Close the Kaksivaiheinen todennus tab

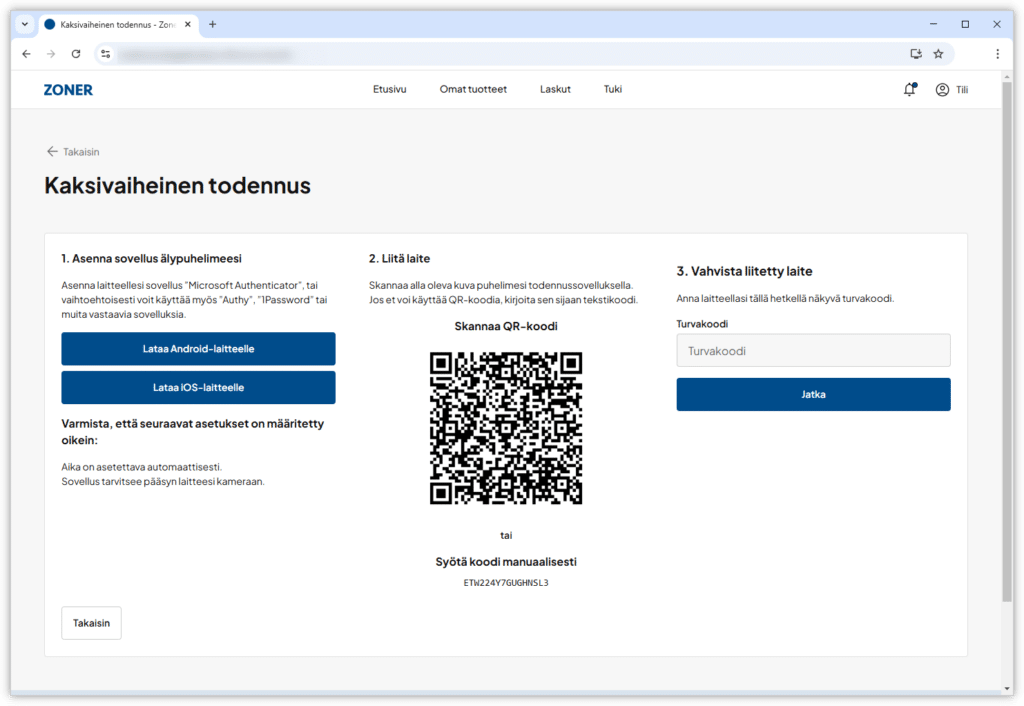click(x=187, y=24)
